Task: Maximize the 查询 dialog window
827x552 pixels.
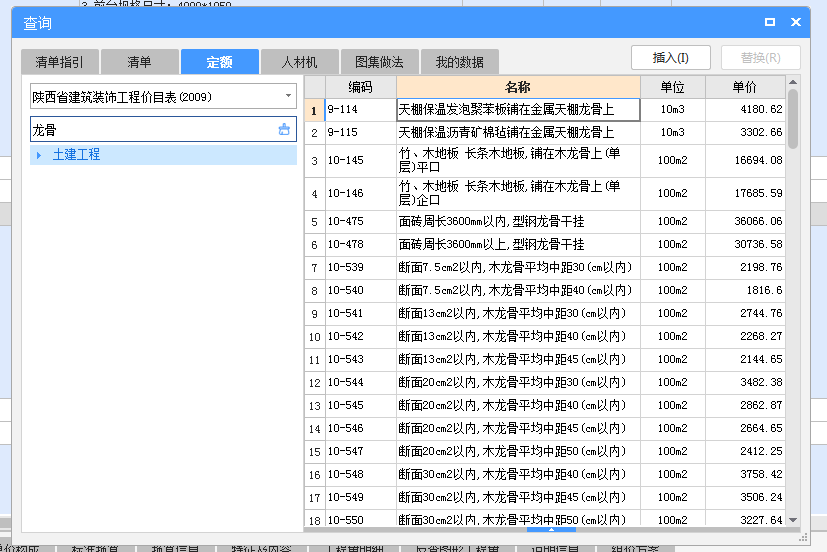Action: point(770,22)
